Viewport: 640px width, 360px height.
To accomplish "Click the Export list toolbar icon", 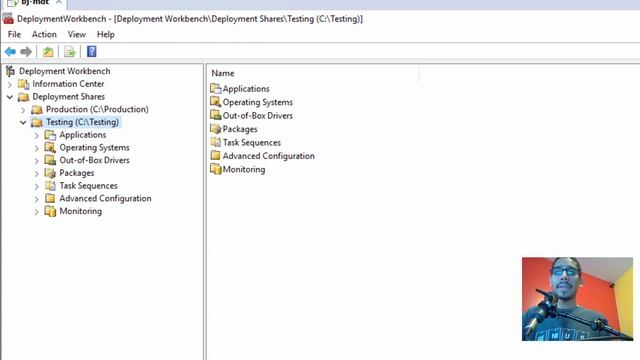I will click(70, 52).
